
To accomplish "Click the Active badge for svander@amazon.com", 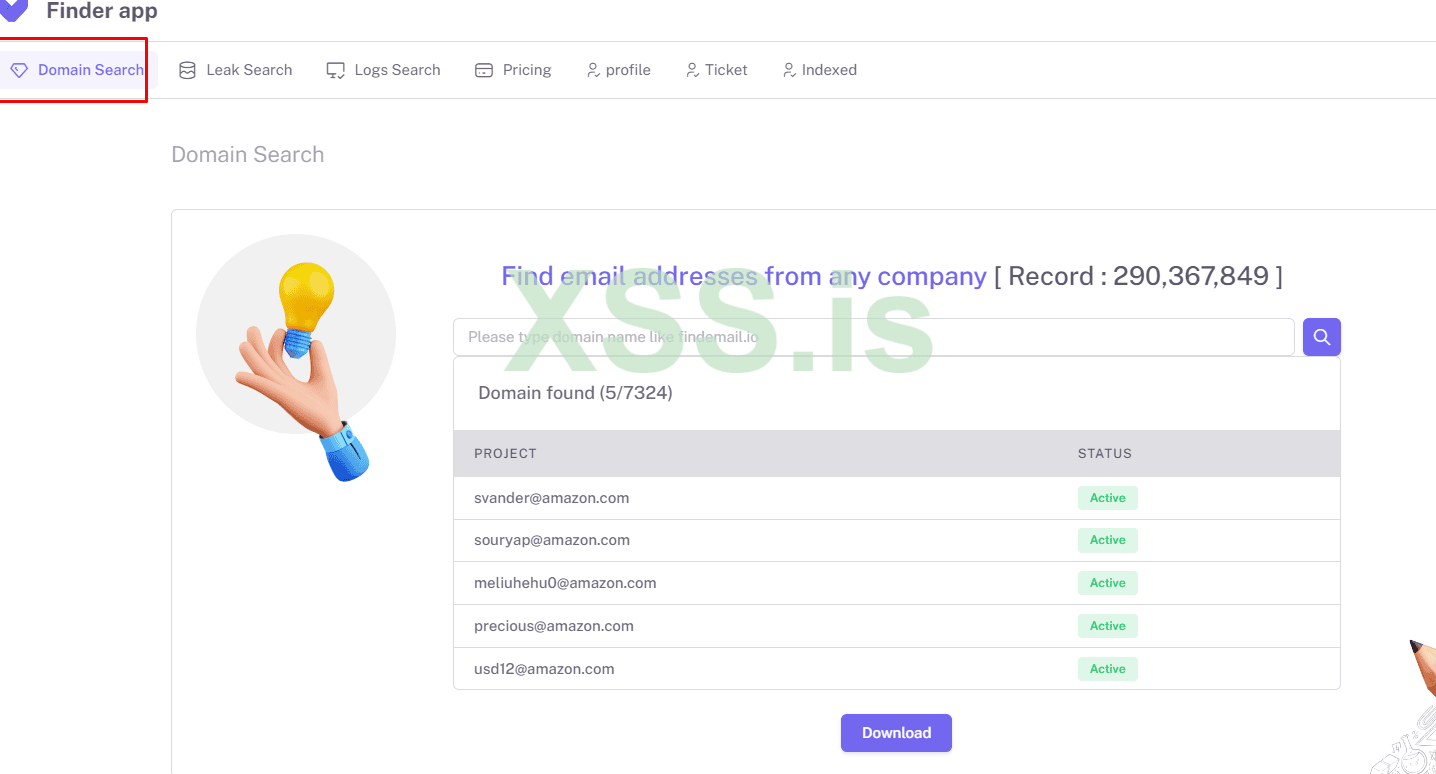I will pyautogui.click(x=1107, y=498).
